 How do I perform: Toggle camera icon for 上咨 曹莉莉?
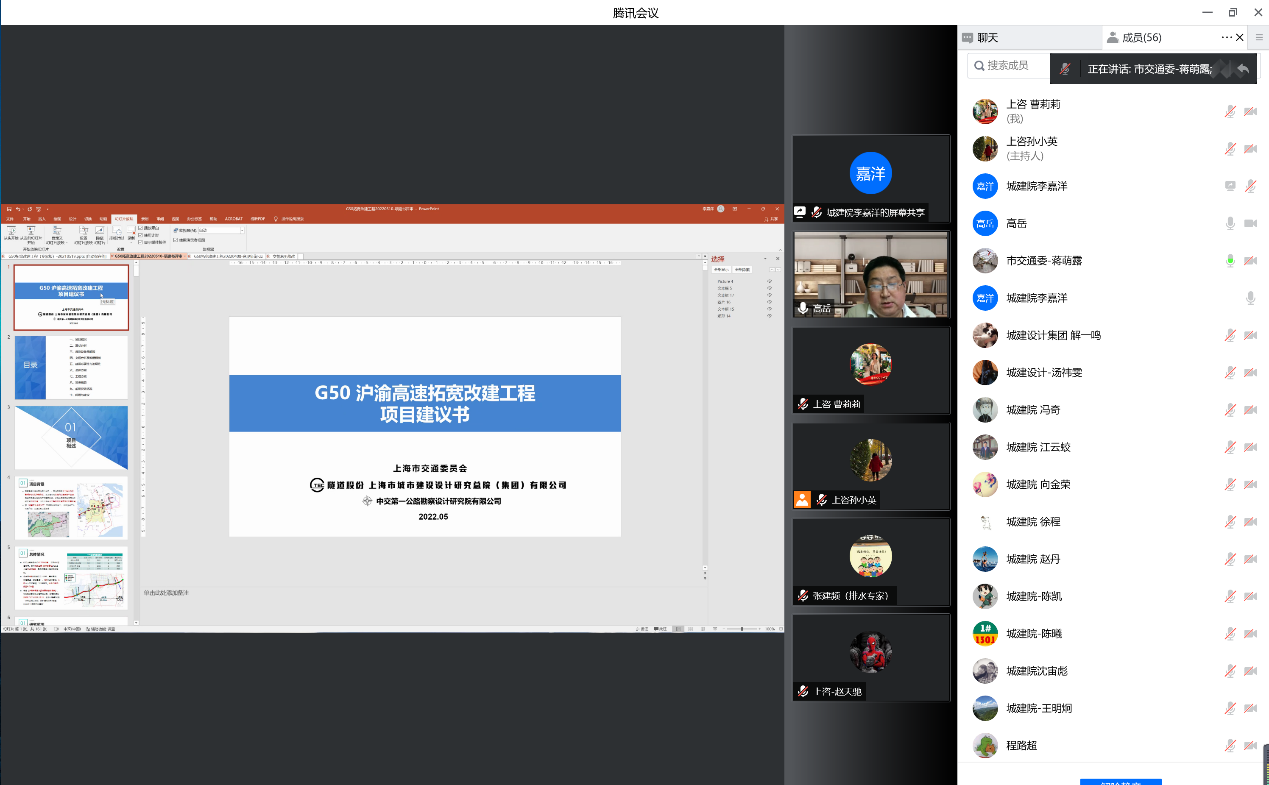click(x=1250, y=111)
